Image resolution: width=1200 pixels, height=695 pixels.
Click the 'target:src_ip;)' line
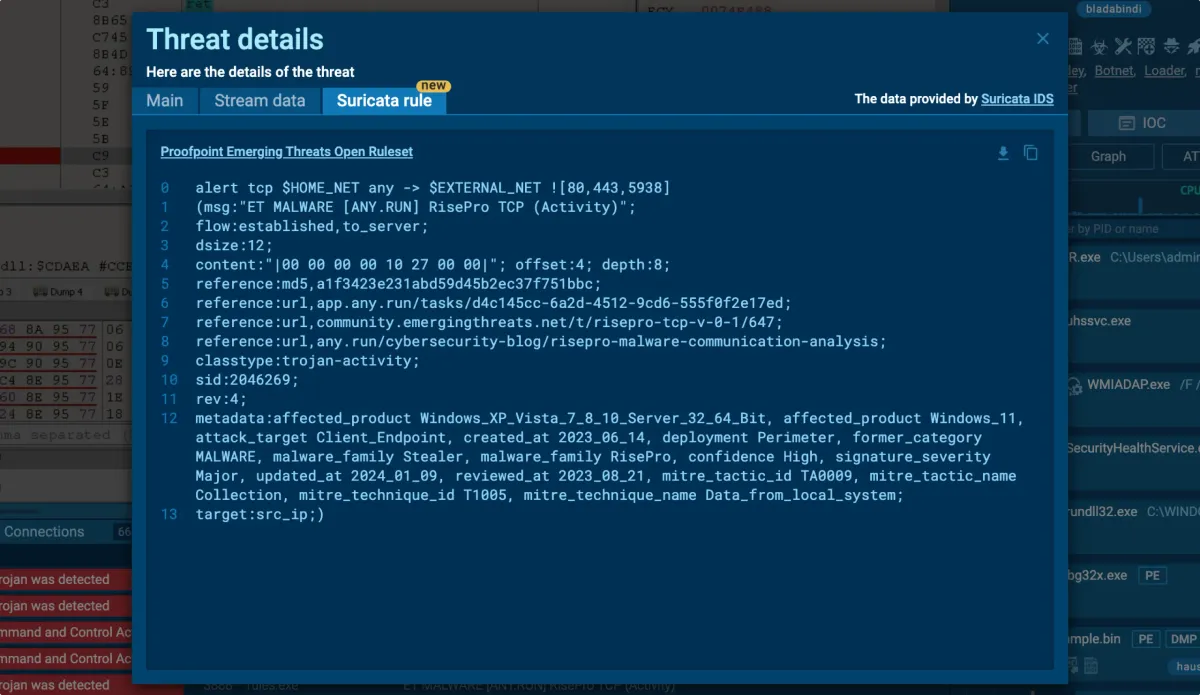260,515
